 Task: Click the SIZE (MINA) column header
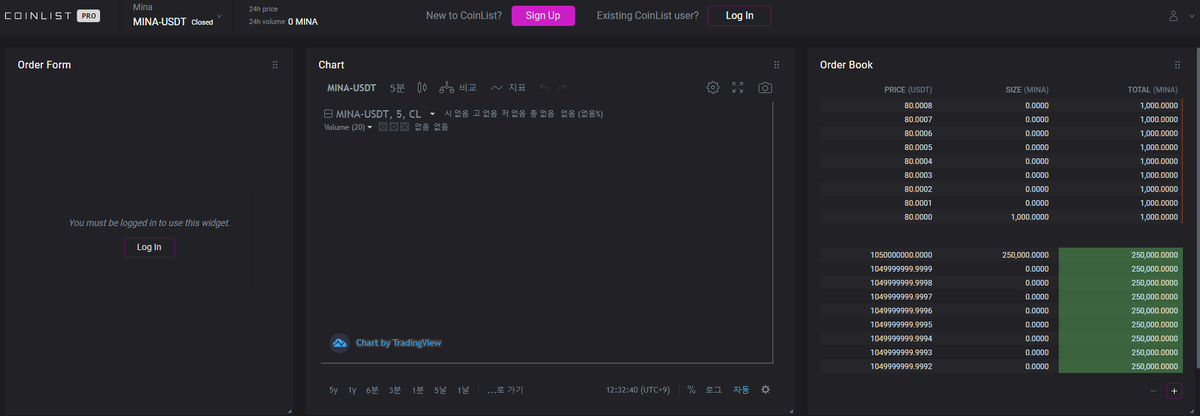1027,90
